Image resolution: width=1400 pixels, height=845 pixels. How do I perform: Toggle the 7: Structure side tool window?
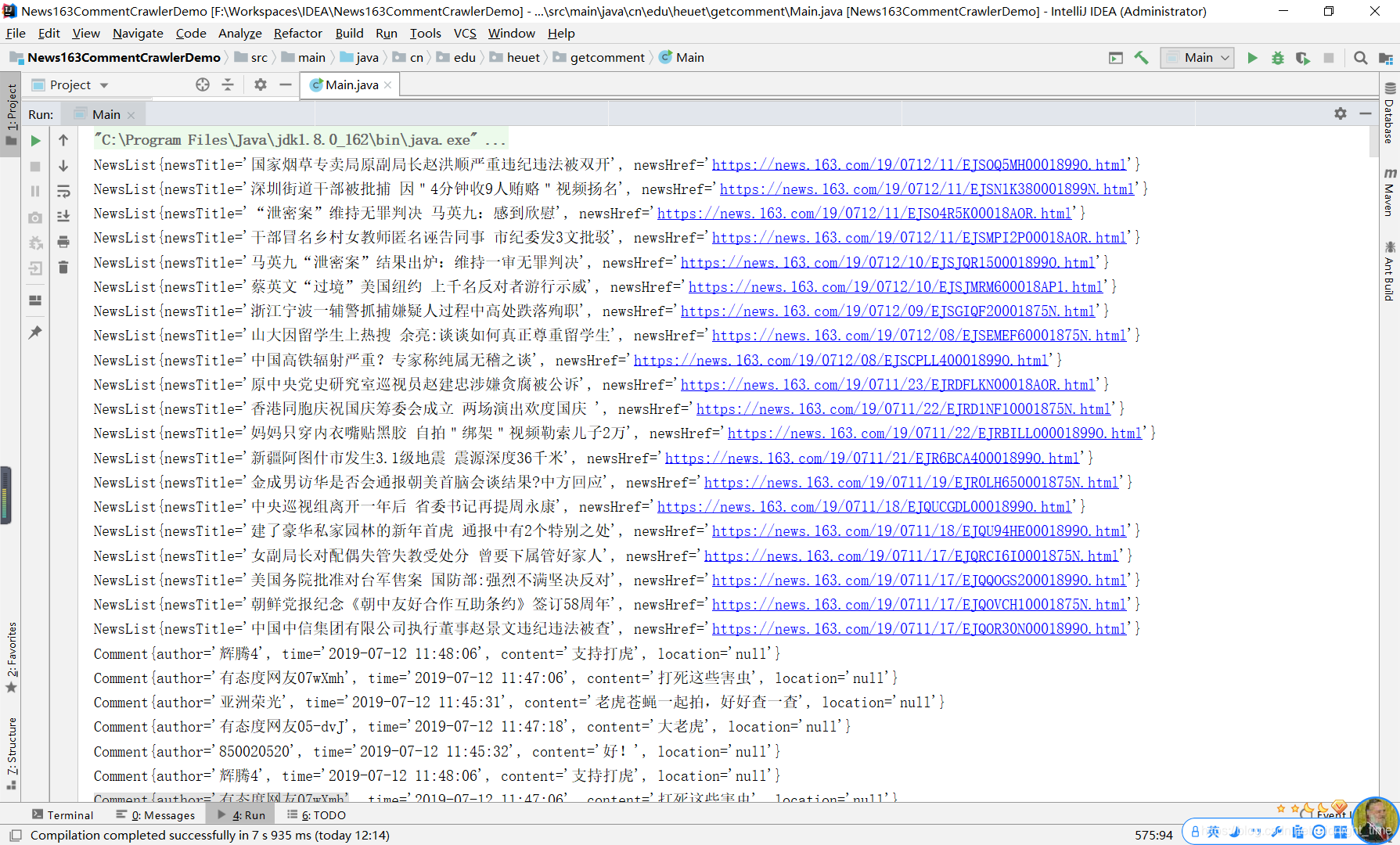click(x=11, y=753)
